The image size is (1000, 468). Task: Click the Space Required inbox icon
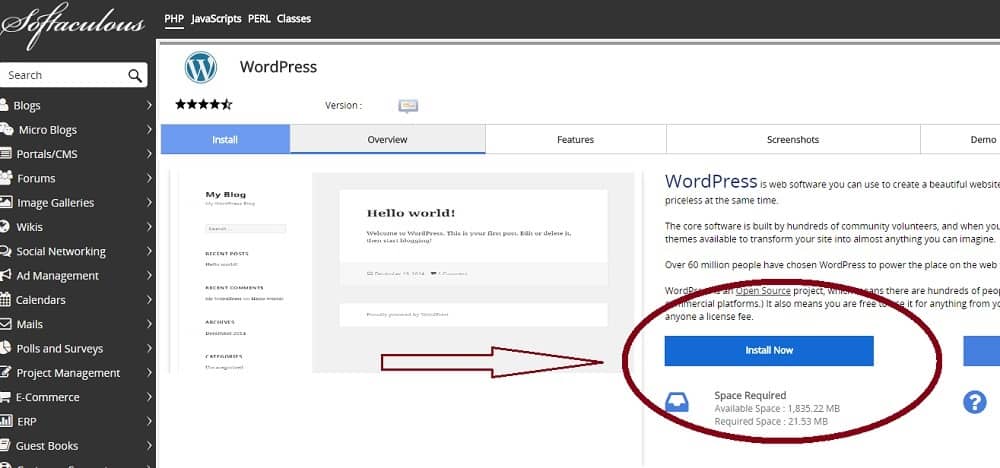coord(677,403)
